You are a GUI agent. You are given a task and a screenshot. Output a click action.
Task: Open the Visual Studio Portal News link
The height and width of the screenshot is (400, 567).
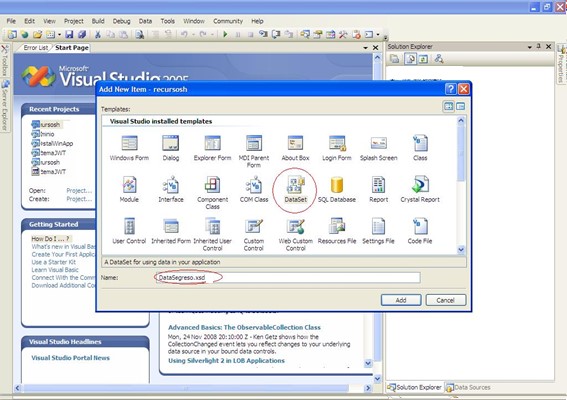click(x=71, y=358)
